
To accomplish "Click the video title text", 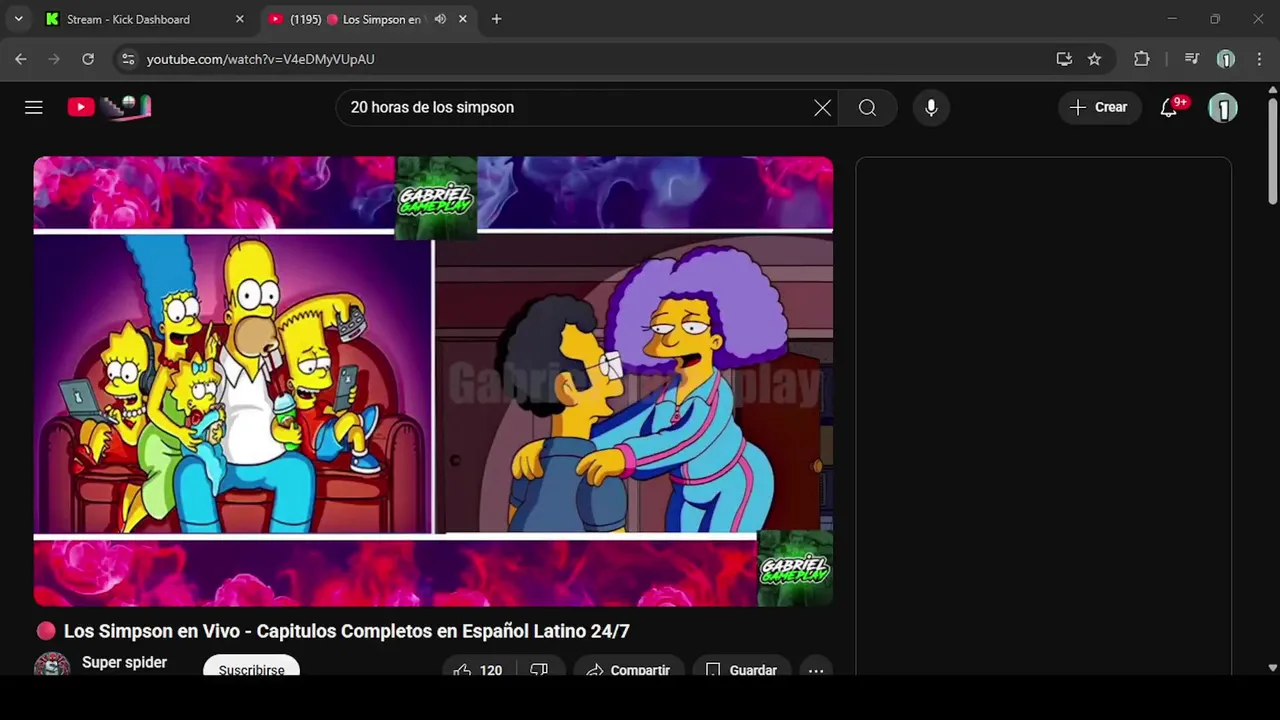I will click(347, 631).
